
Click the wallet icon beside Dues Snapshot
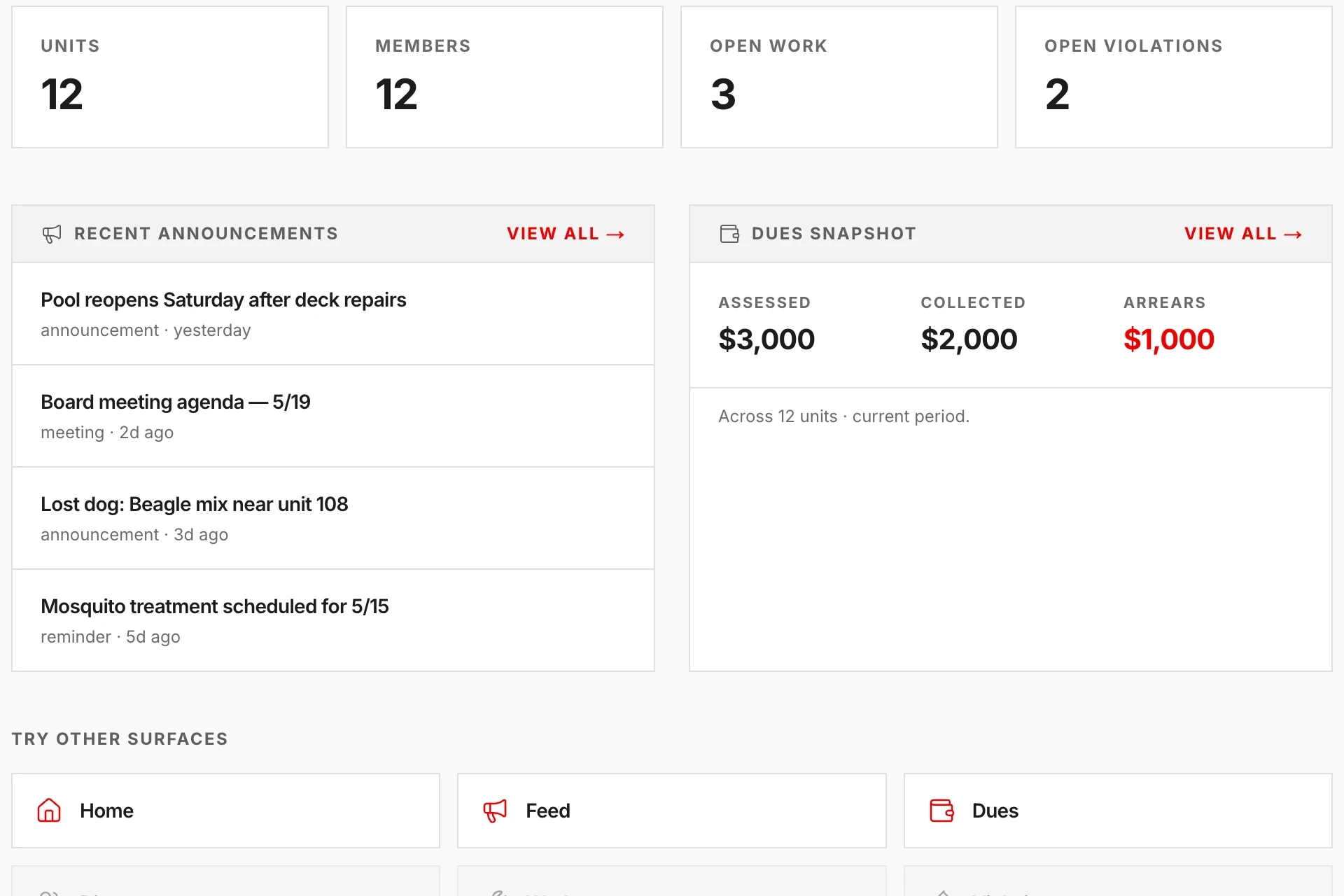[729, 234]
